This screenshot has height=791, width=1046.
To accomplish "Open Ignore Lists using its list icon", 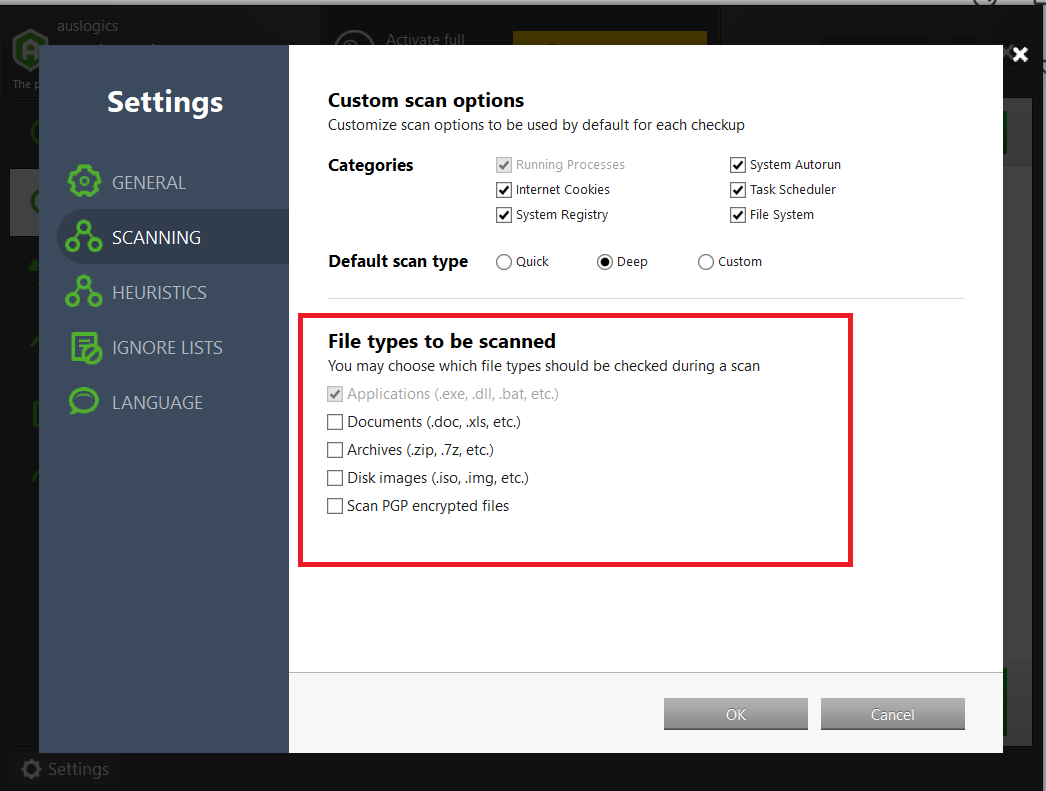I will (84, 346).
